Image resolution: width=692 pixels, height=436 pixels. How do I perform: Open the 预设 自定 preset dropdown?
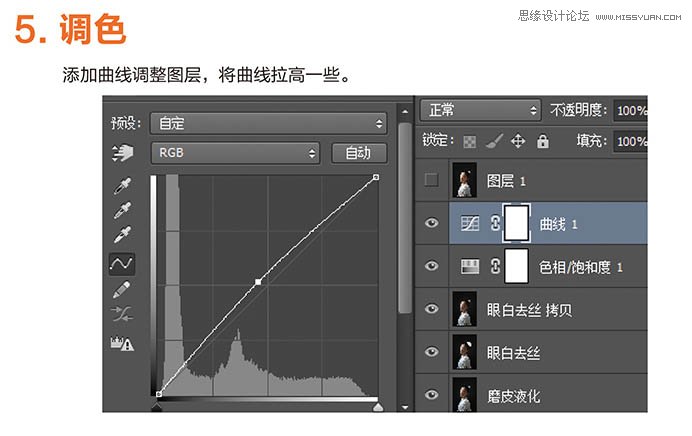(268, 123)
